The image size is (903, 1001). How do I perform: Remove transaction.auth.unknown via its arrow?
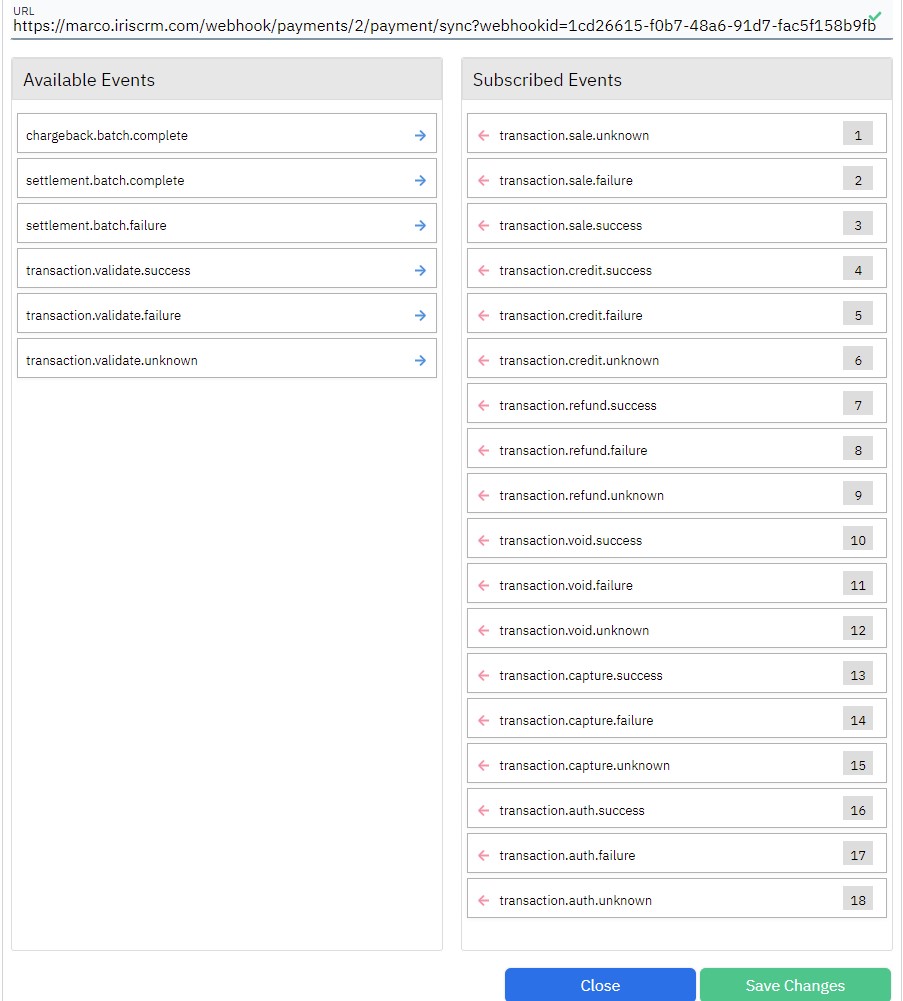(x=484, y=899)
